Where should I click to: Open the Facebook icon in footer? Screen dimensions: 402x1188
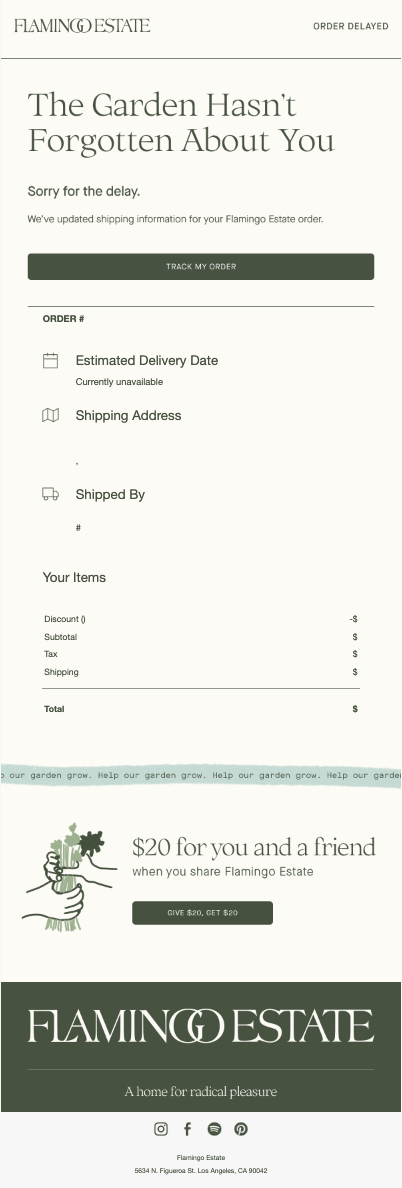[187, 1129]
